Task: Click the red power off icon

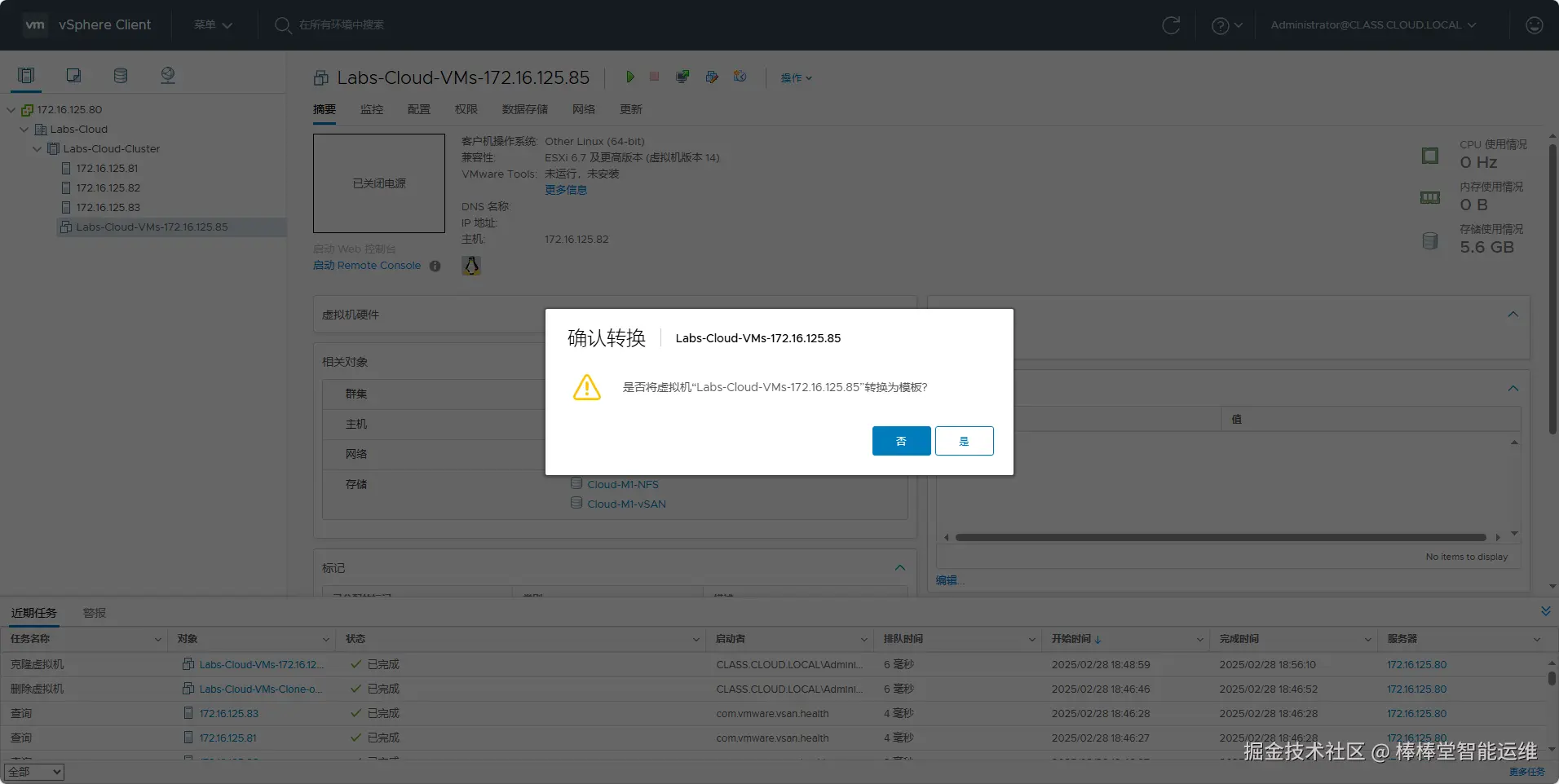Action: click(x=654, y=77)
